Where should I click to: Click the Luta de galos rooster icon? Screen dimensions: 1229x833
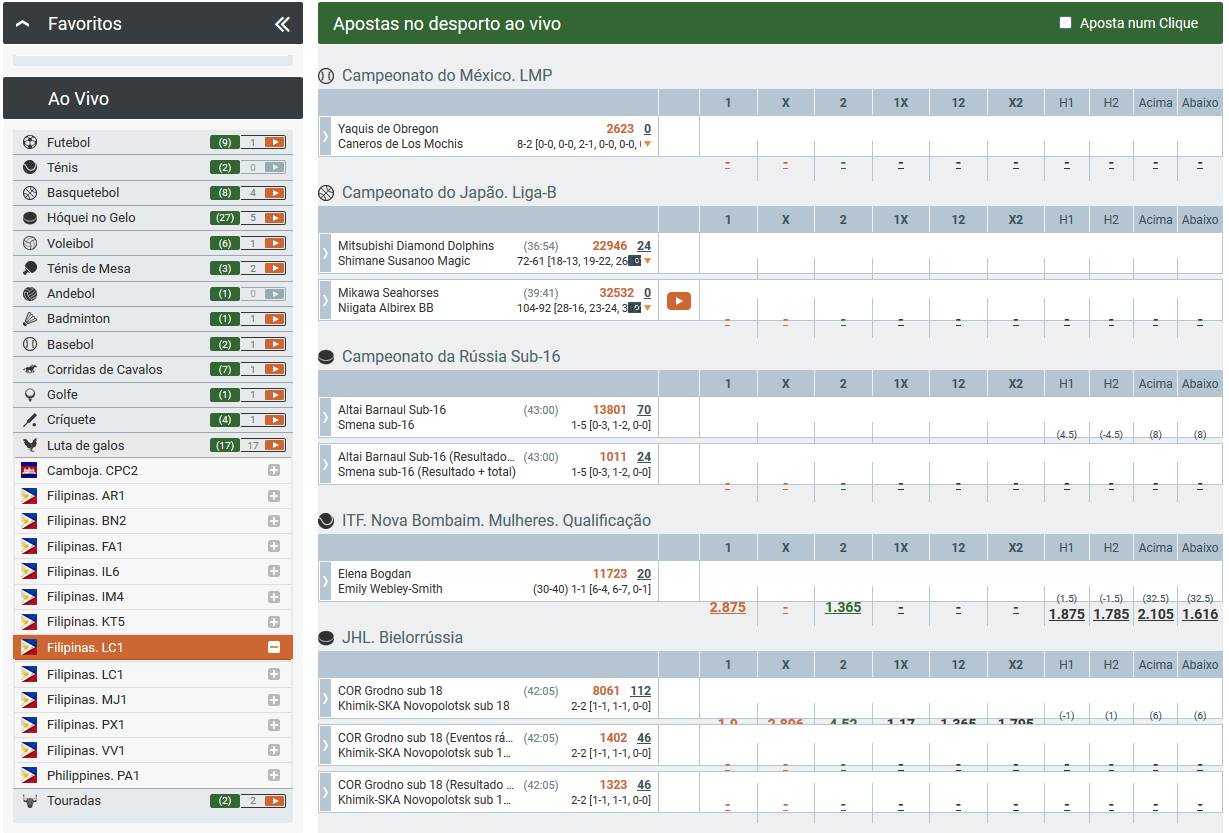(x=30, y=446)
